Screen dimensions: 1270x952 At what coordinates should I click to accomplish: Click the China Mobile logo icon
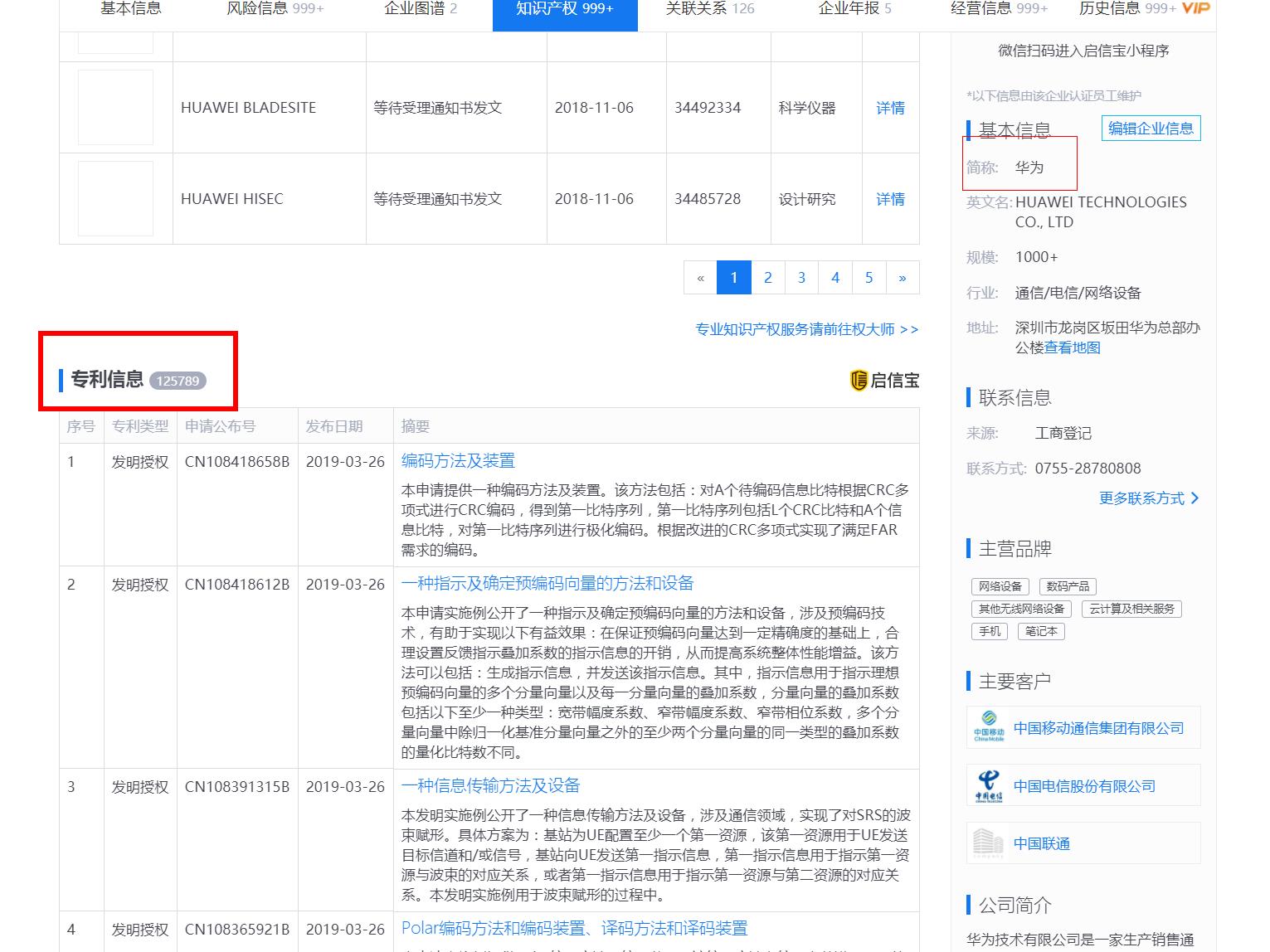pos(989,727)
